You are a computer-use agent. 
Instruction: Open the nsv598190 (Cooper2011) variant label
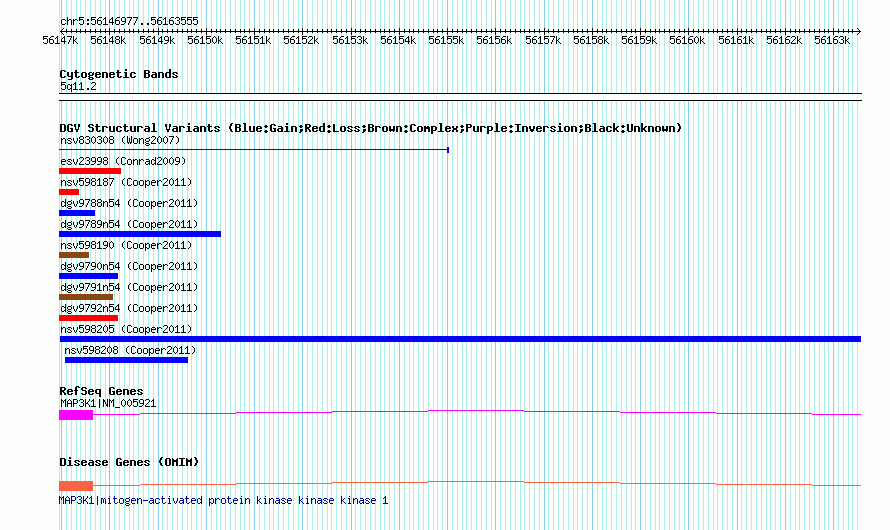coord(126,245)
